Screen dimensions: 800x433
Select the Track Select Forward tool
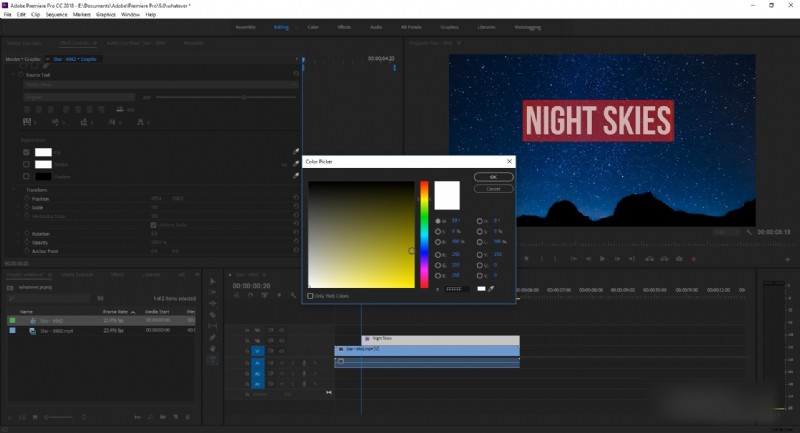coord(213,292)
